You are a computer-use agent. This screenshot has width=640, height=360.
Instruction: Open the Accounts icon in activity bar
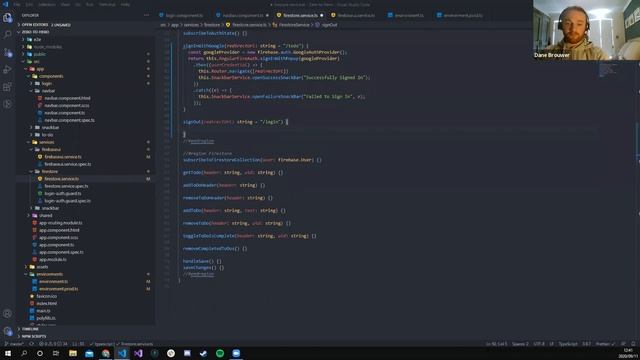click(7, 313)
